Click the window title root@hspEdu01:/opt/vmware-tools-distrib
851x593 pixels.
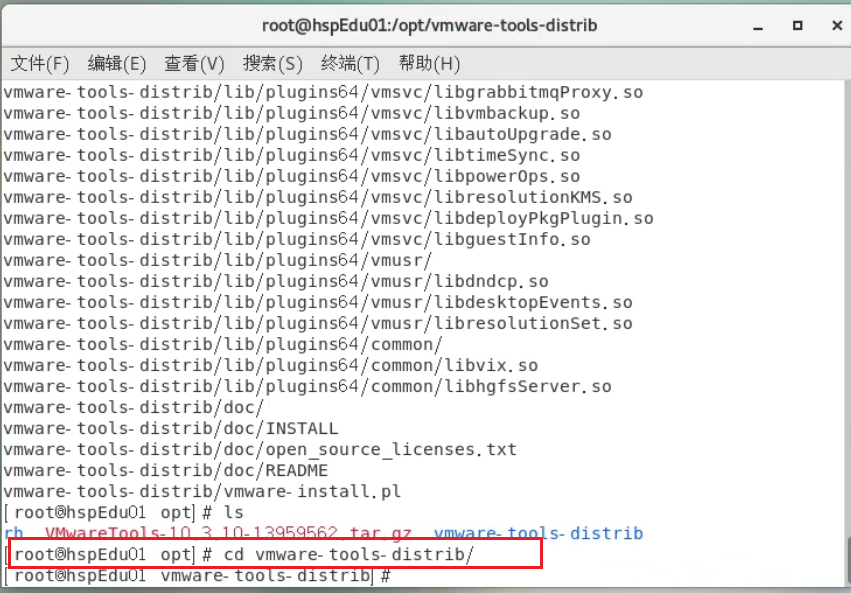[x=429, y=25]
